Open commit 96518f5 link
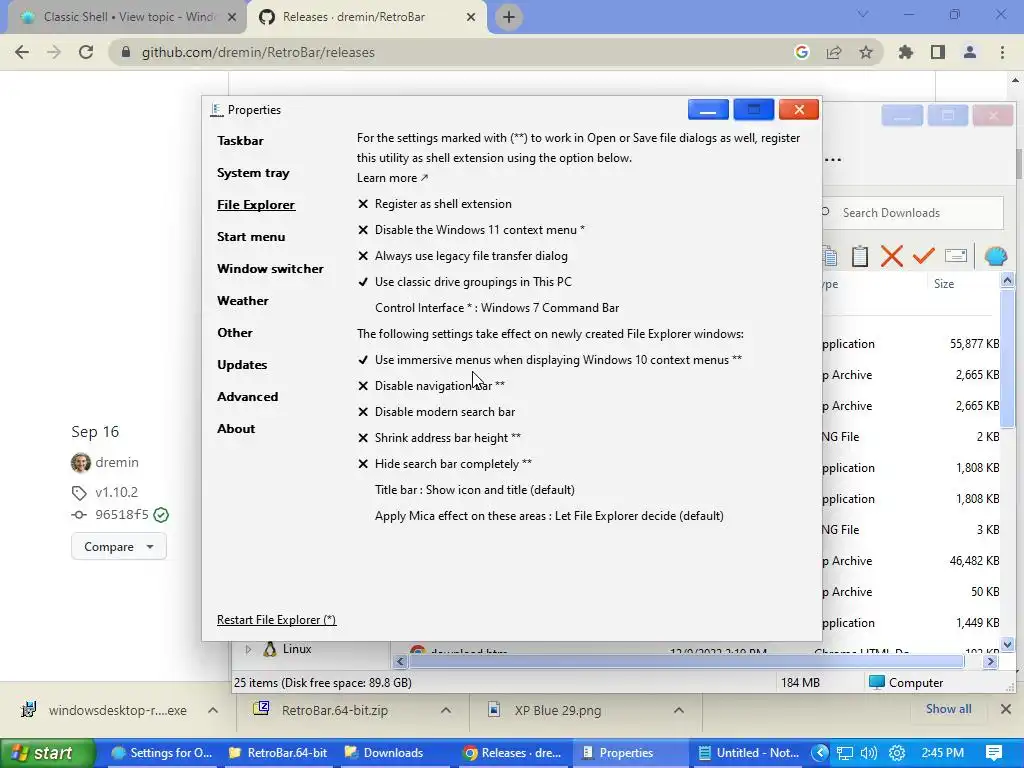This screenshot has width=1024, height=768. point(121,515)
